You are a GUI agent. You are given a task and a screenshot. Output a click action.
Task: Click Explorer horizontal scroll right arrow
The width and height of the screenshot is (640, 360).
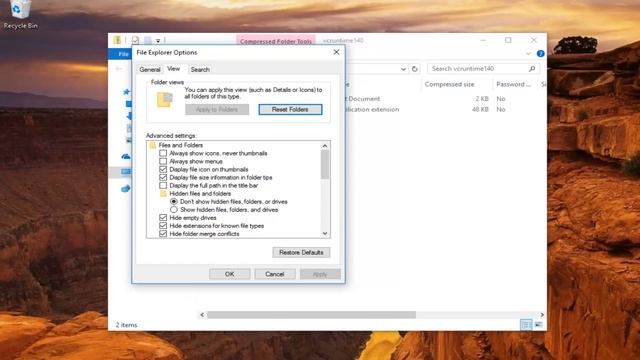tap(542, 315)
